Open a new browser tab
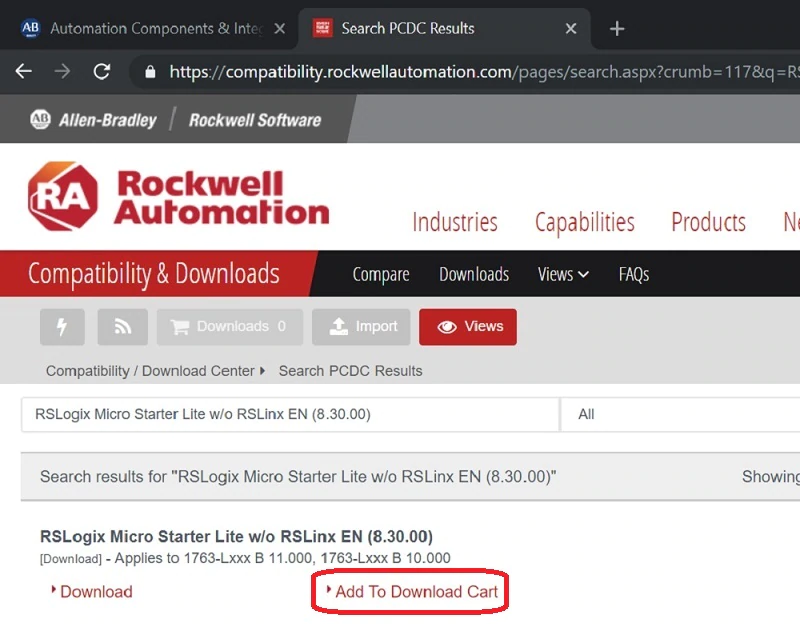The height and width of the screenshot is (631, 800). [x=617, y=29]
